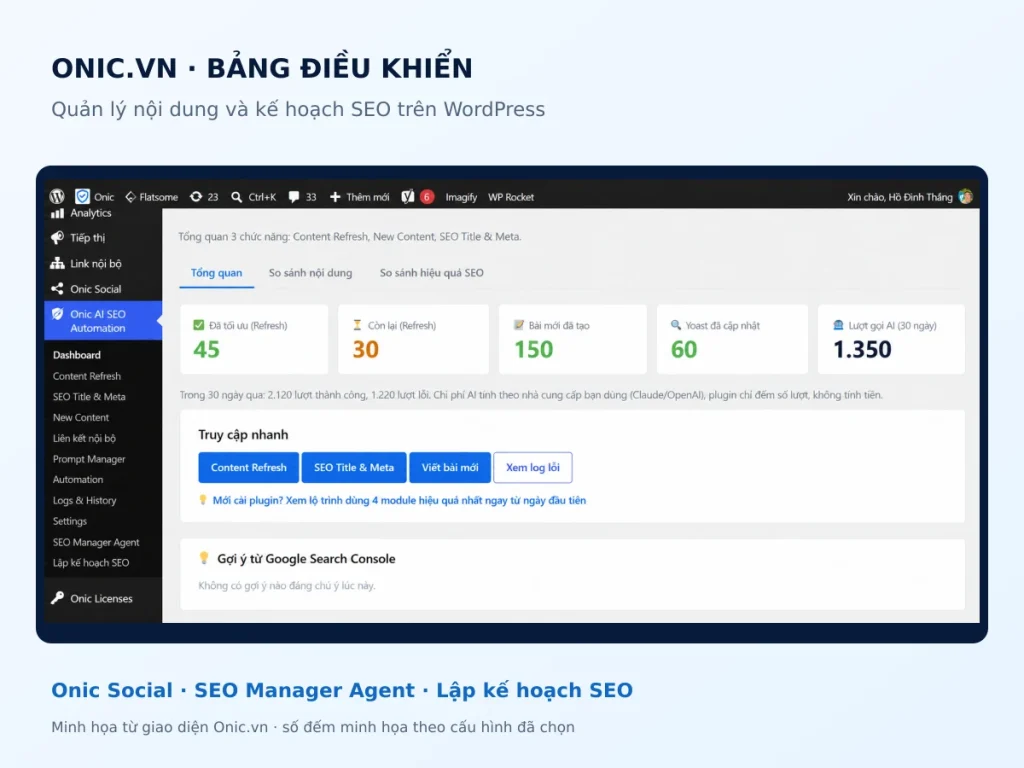Click the Còn lại (Refresh) card showing 30
The width and height of the screenshot is (1024, 768).
[413, 339]
